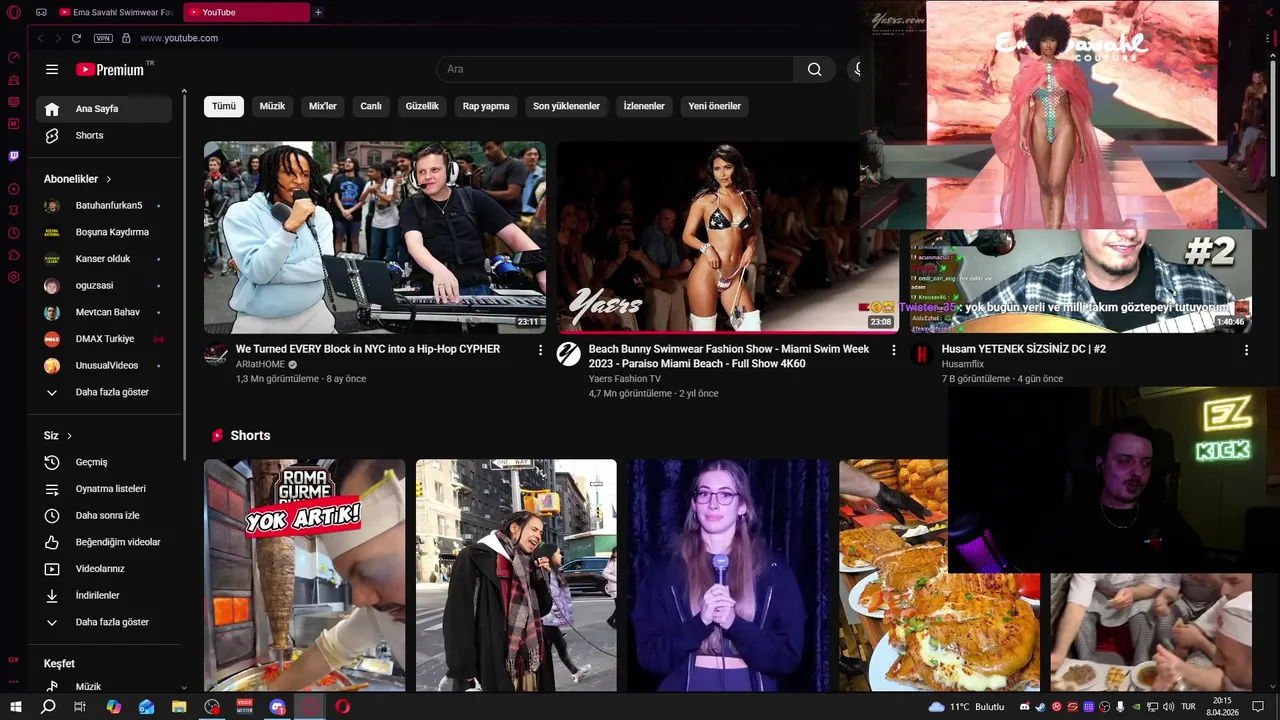
Task: Open Boşuna Kaydırma channel subscription
Action: point(104,232)
